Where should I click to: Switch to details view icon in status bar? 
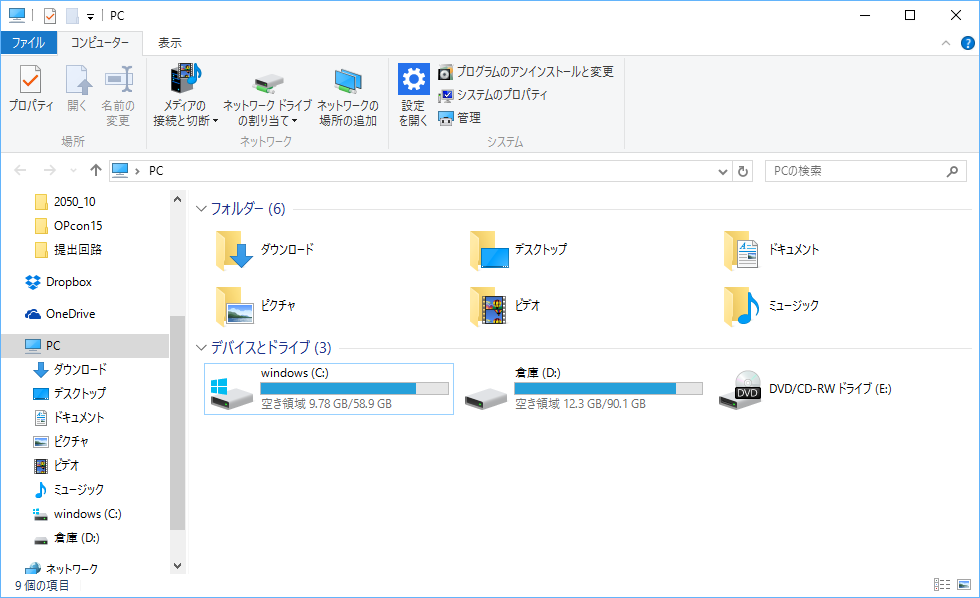coord(942,584)
